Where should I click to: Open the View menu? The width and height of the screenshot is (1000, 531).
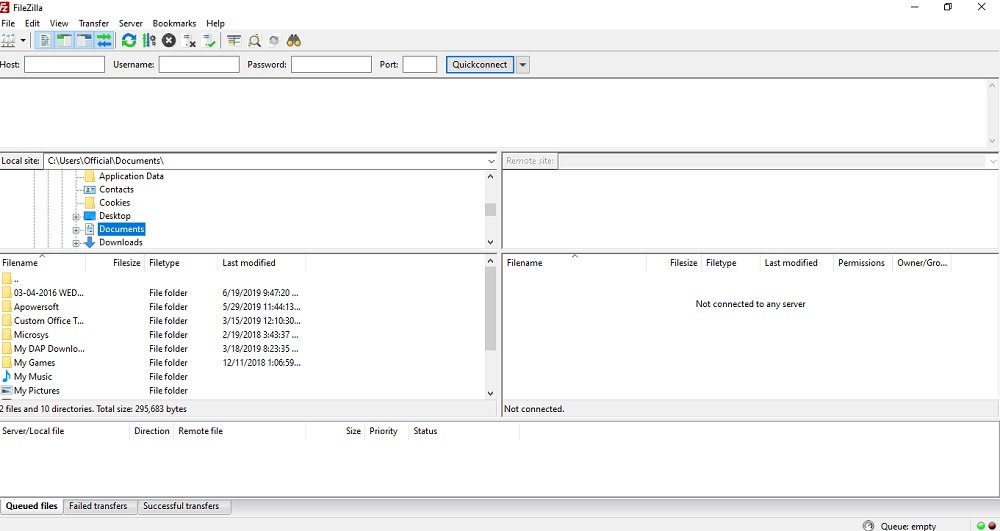59,24
